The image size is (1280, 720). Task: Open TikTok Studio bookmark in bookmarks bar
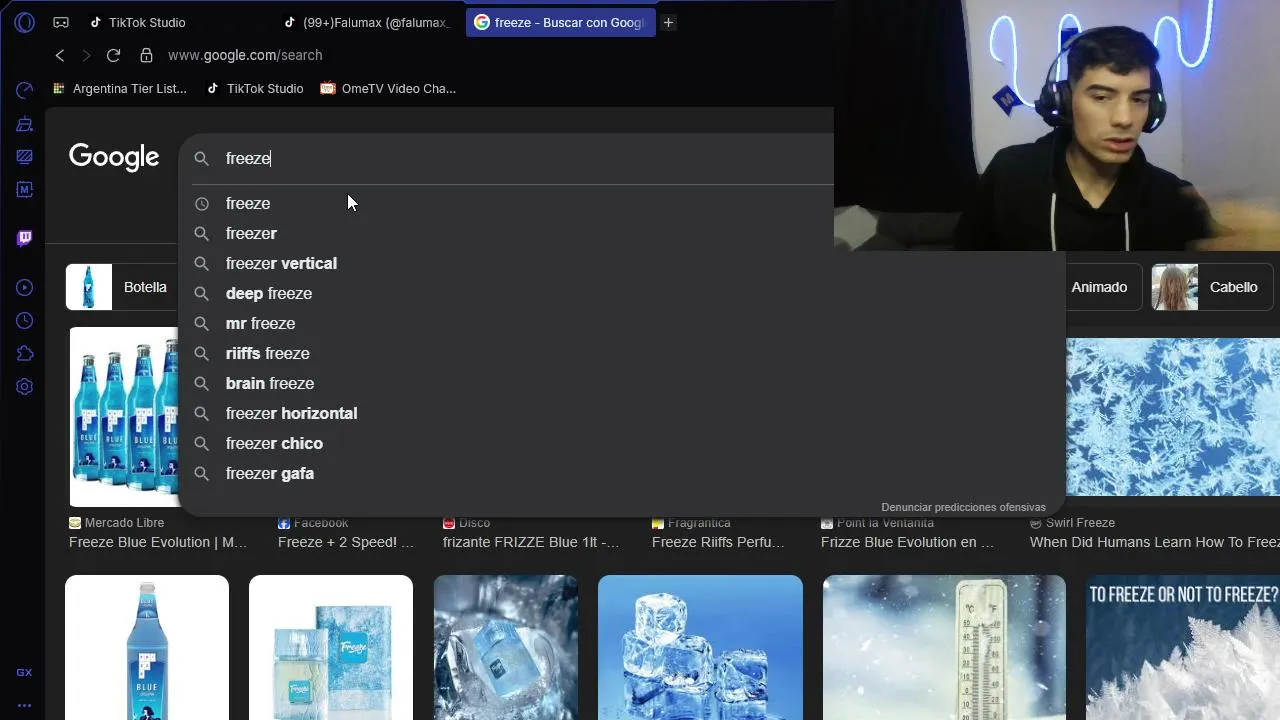(254, 88)
